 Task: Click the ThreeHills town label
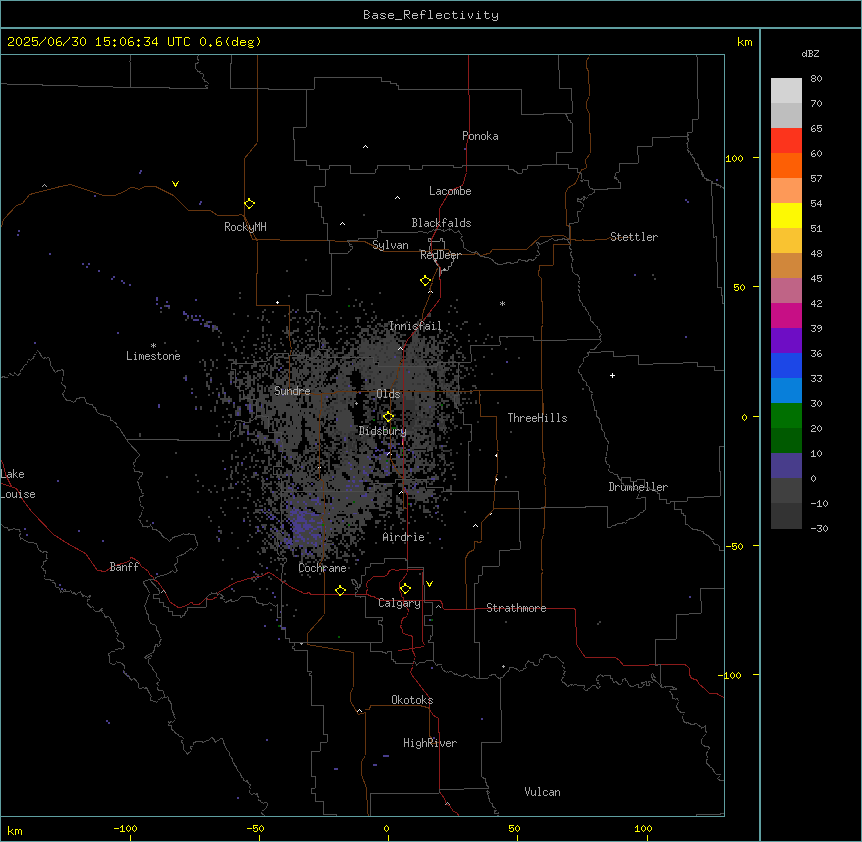(538, 418)
